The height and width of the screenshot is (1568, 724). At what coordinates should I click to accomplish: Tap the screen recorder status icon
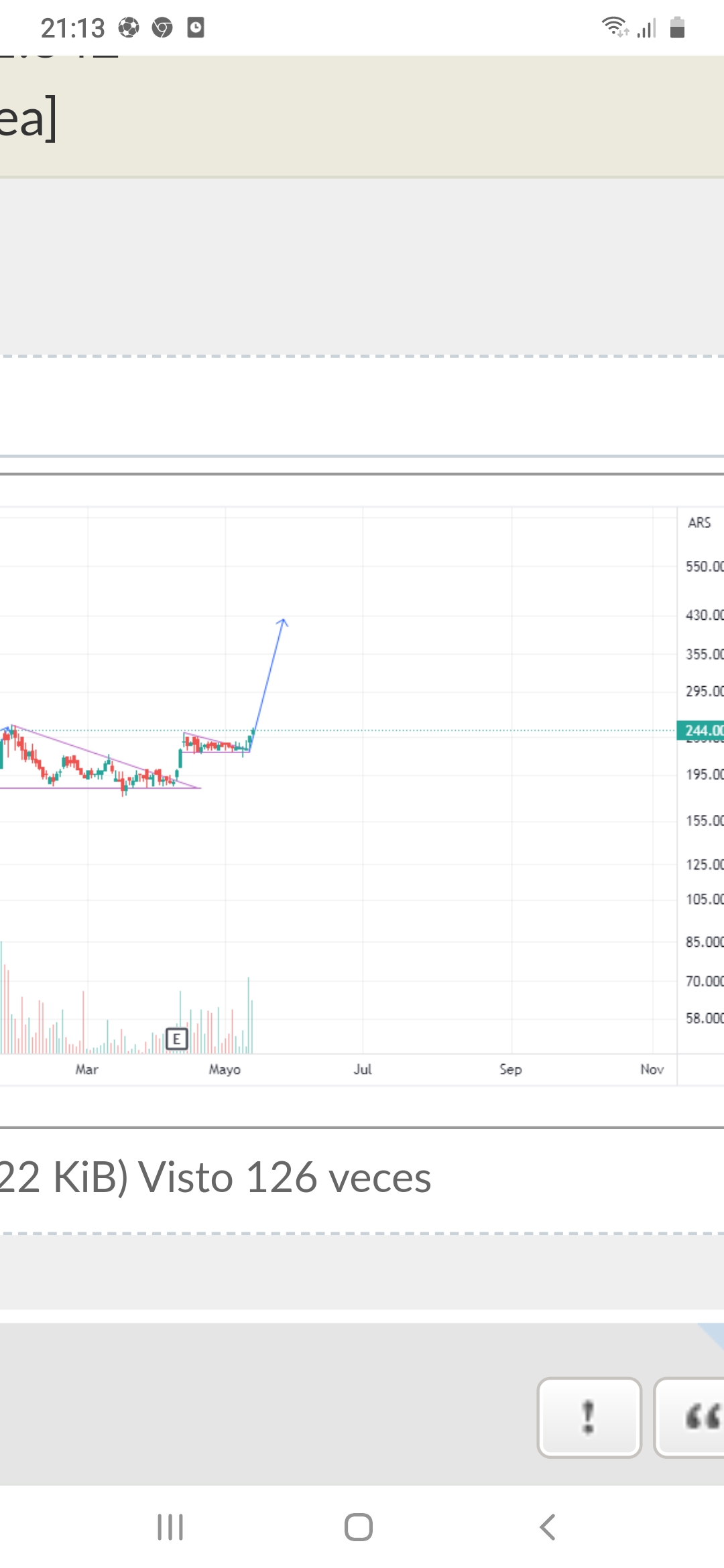[x=196, y=27]
